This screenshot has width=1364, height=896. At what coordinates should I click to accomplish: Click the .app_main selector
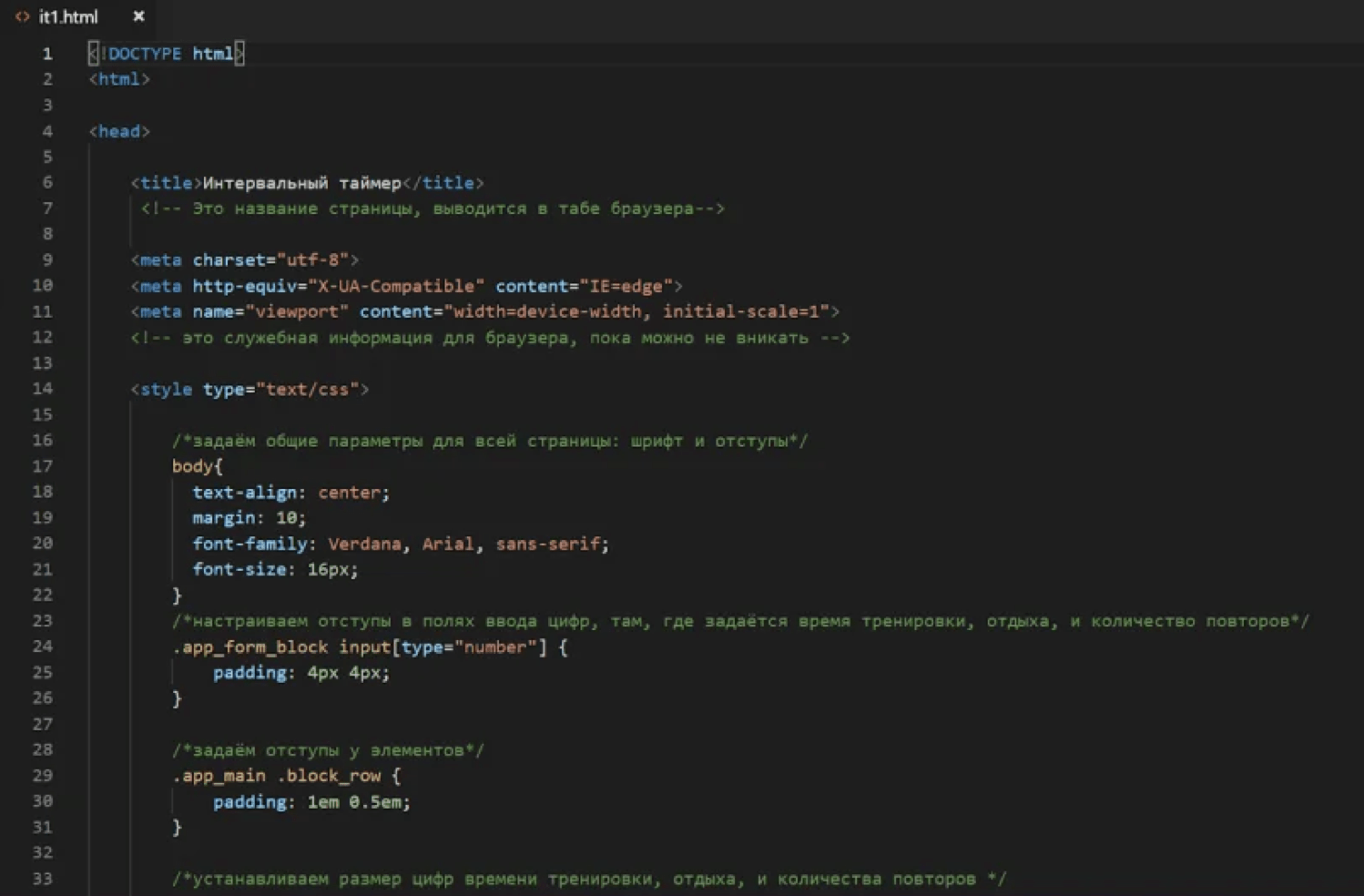coord(219,776)
